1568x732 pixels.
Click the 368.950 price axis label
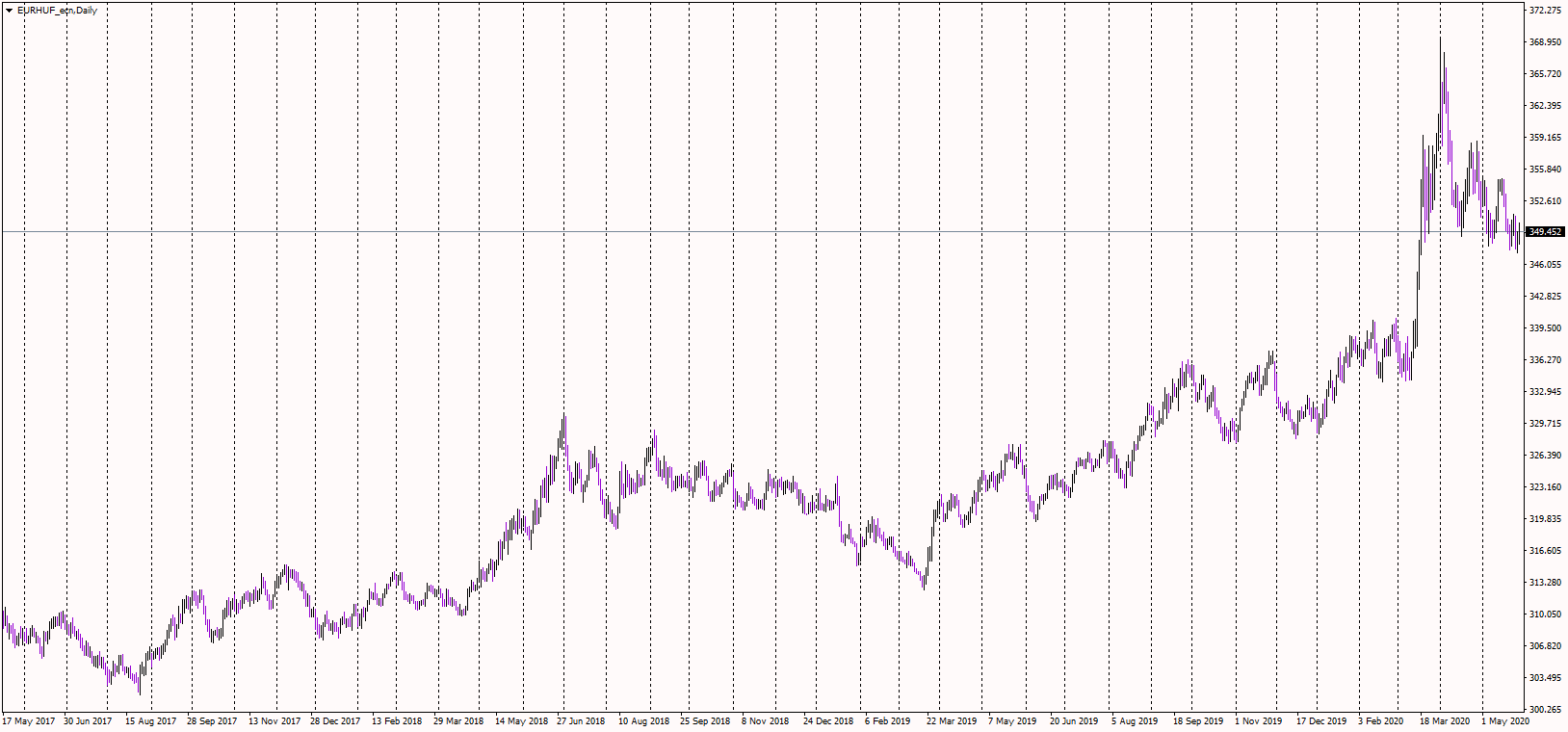tap(1545, 42)
